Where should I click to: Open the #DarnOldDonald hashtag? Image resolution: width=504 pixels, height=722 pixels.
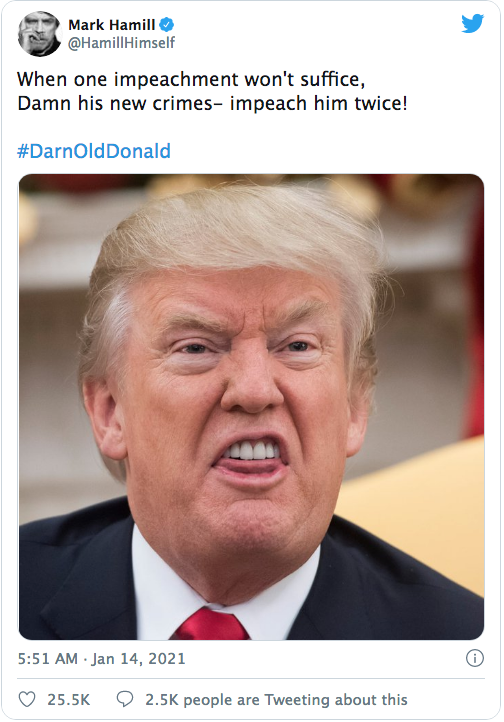[x=94, y=151]
